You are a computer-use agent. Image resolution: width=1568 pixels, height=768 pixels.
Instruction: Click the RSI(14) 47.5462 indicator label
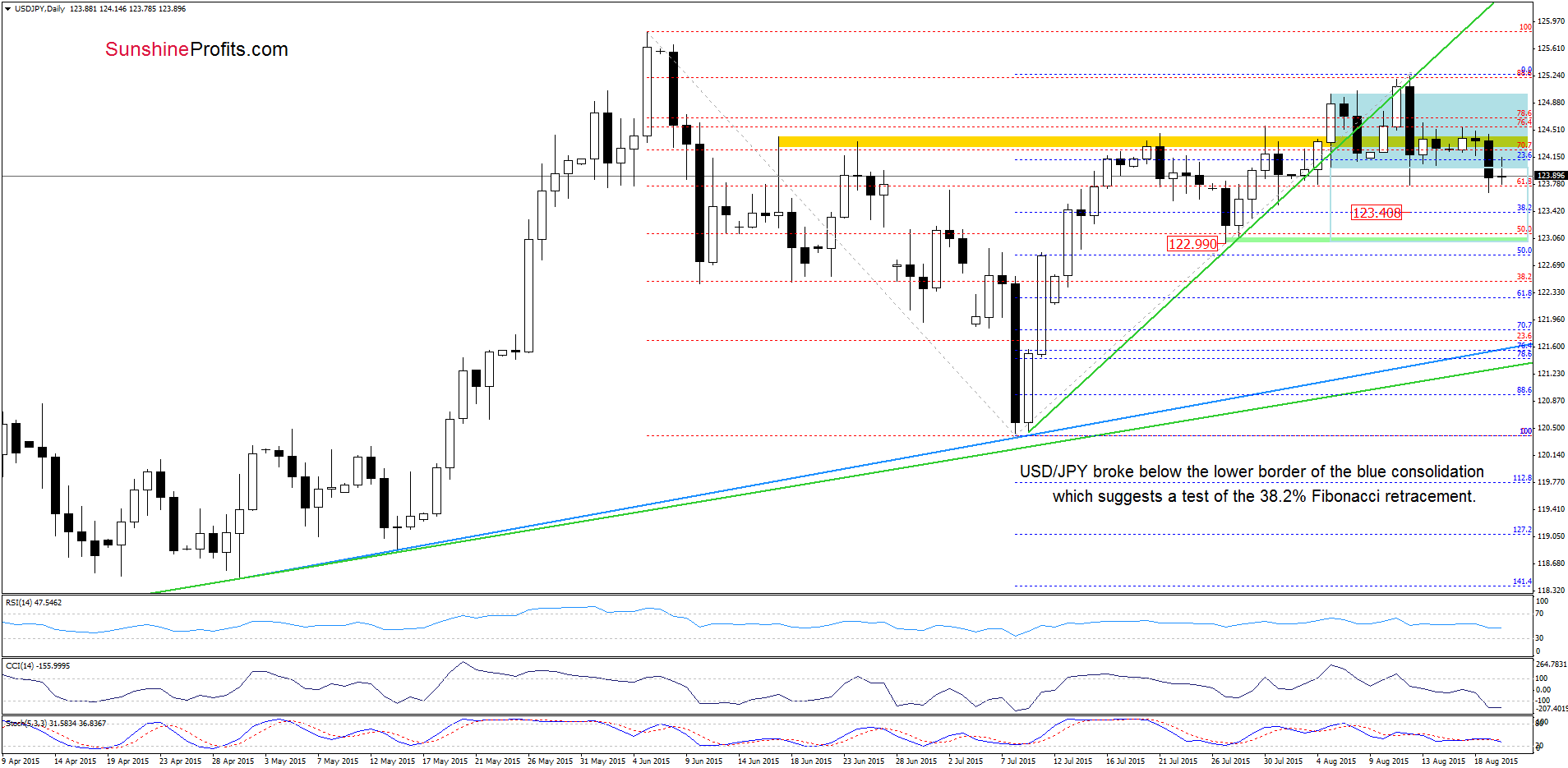34,603
